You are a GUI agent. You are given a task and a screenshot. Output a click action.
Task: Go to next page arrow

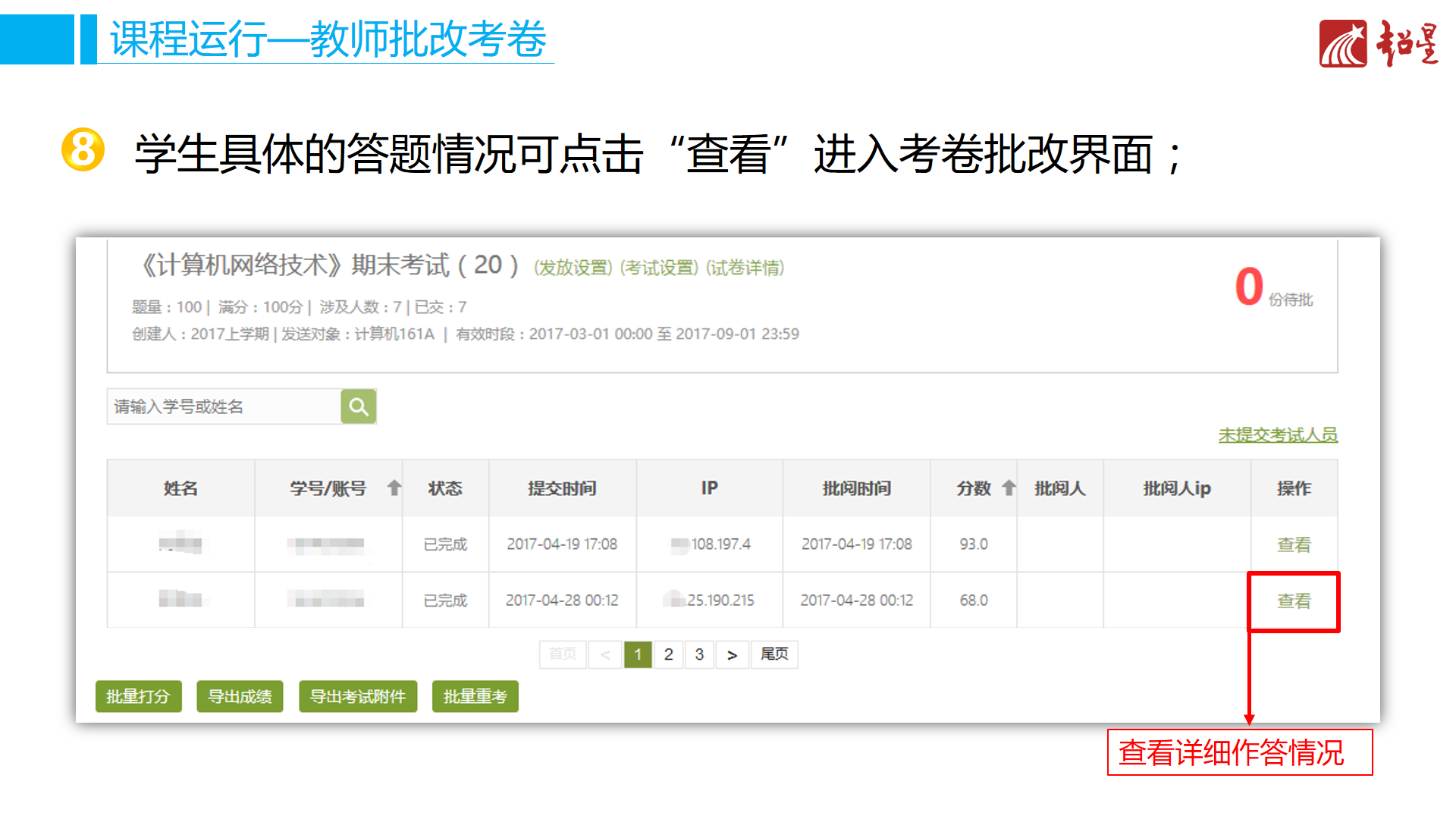[x=732, y=654]
